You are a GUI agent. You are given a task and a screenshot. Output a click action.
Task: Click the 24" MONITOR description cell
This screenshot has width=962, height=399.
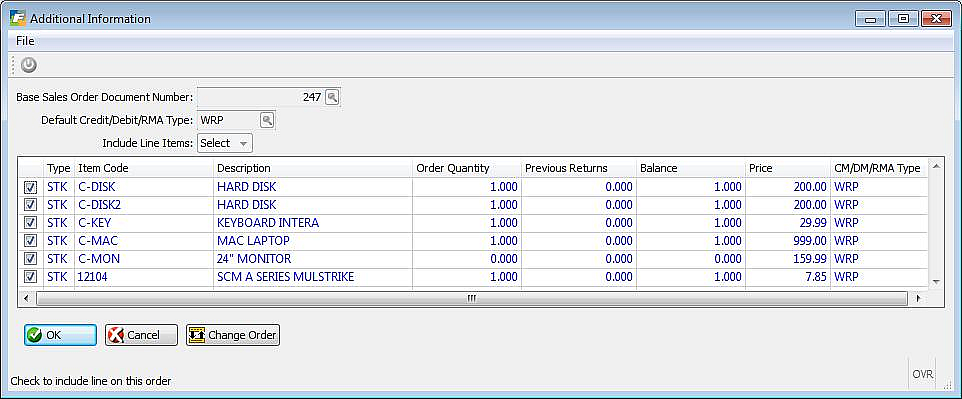[x=312, y=259]
